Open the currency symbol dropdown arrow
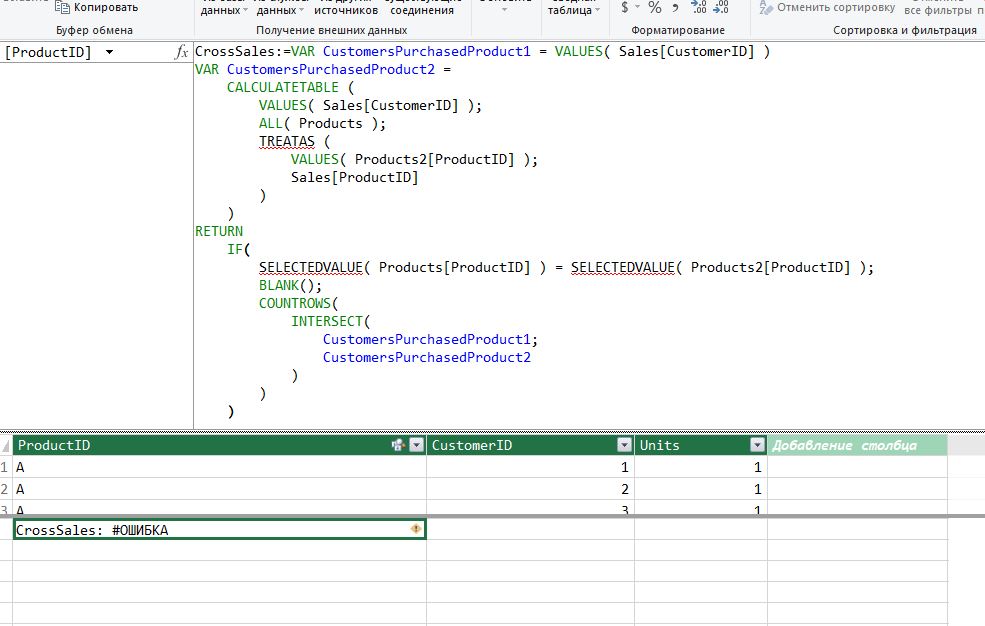This screenshot has height=626, width=985. 638,7
